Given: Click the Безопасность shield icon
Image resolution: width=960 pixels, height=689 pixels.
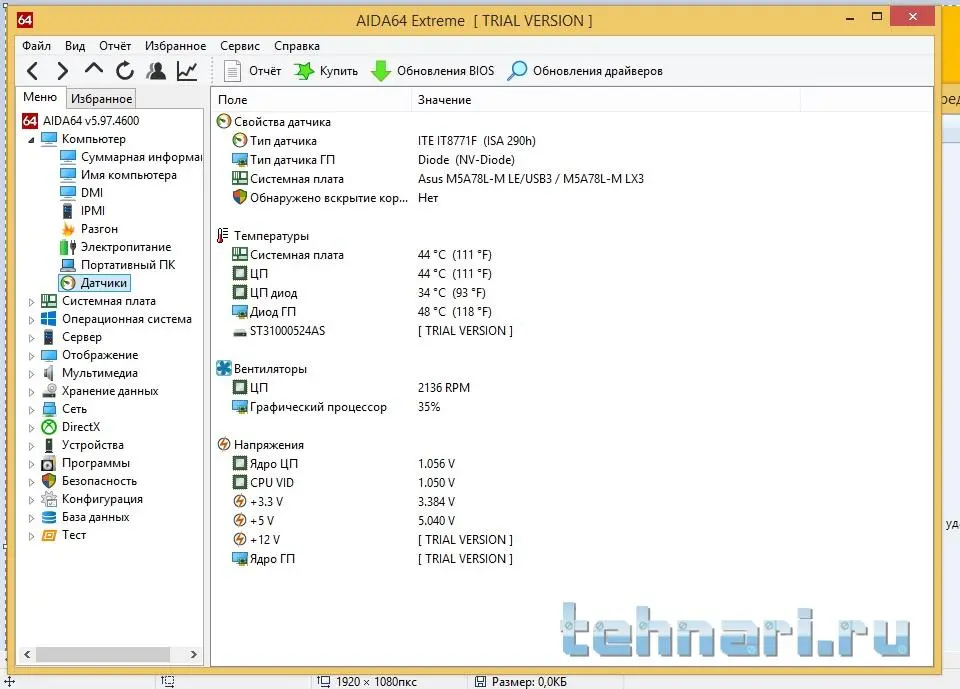Looking at the screenshot, I should pyautogui.click(x=49, y=481).
